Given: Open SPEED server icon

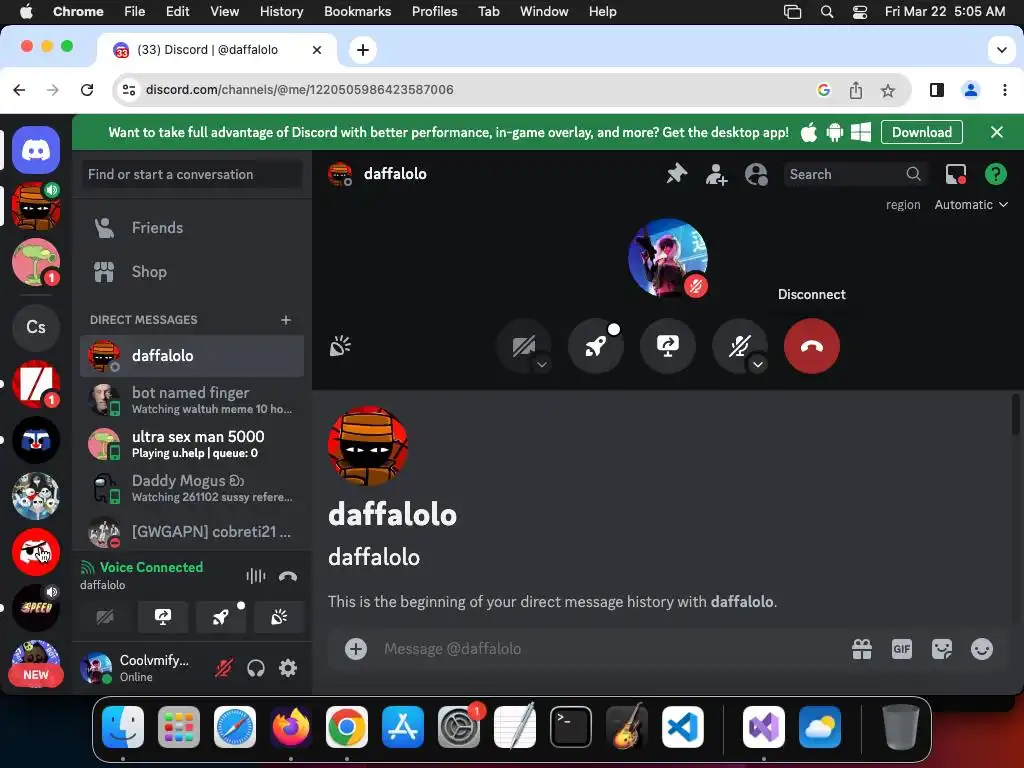Looking at the screenshot, I should tap(36, 608).
